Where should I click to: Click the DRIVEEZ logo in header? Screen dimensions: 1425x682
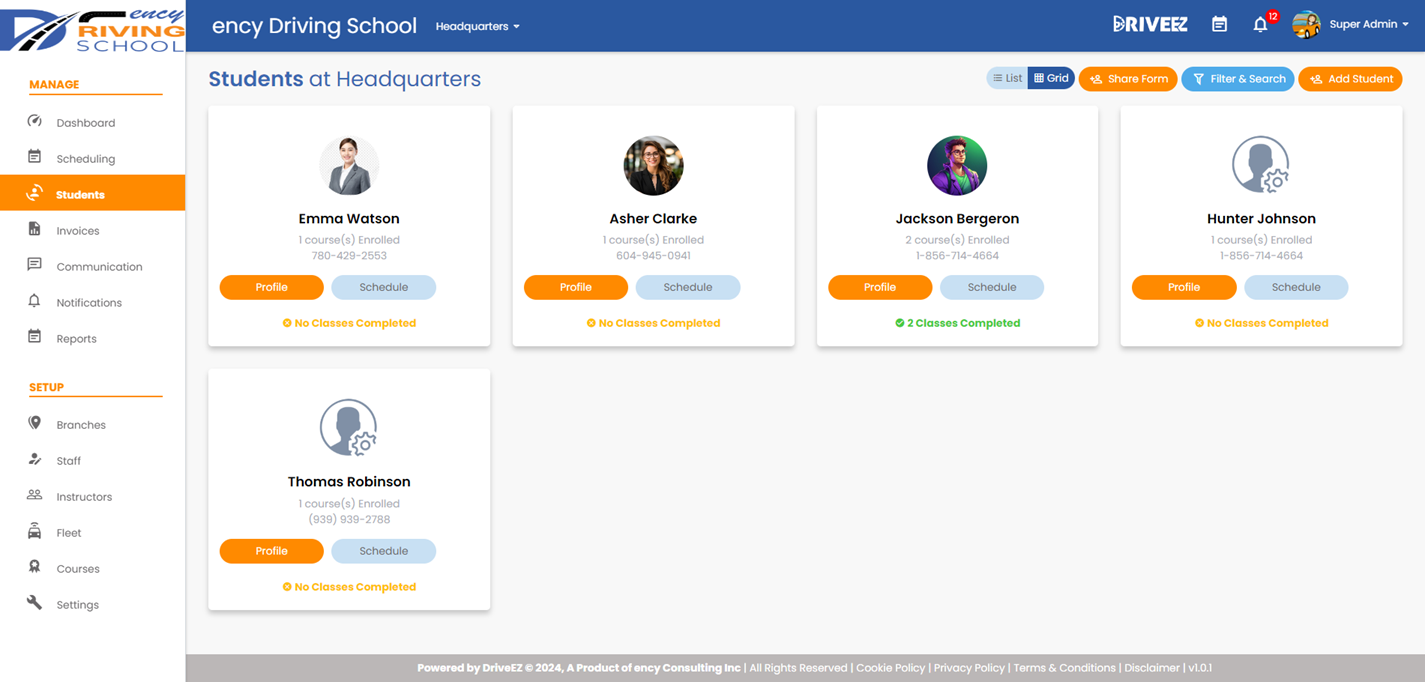point(1150,24)
